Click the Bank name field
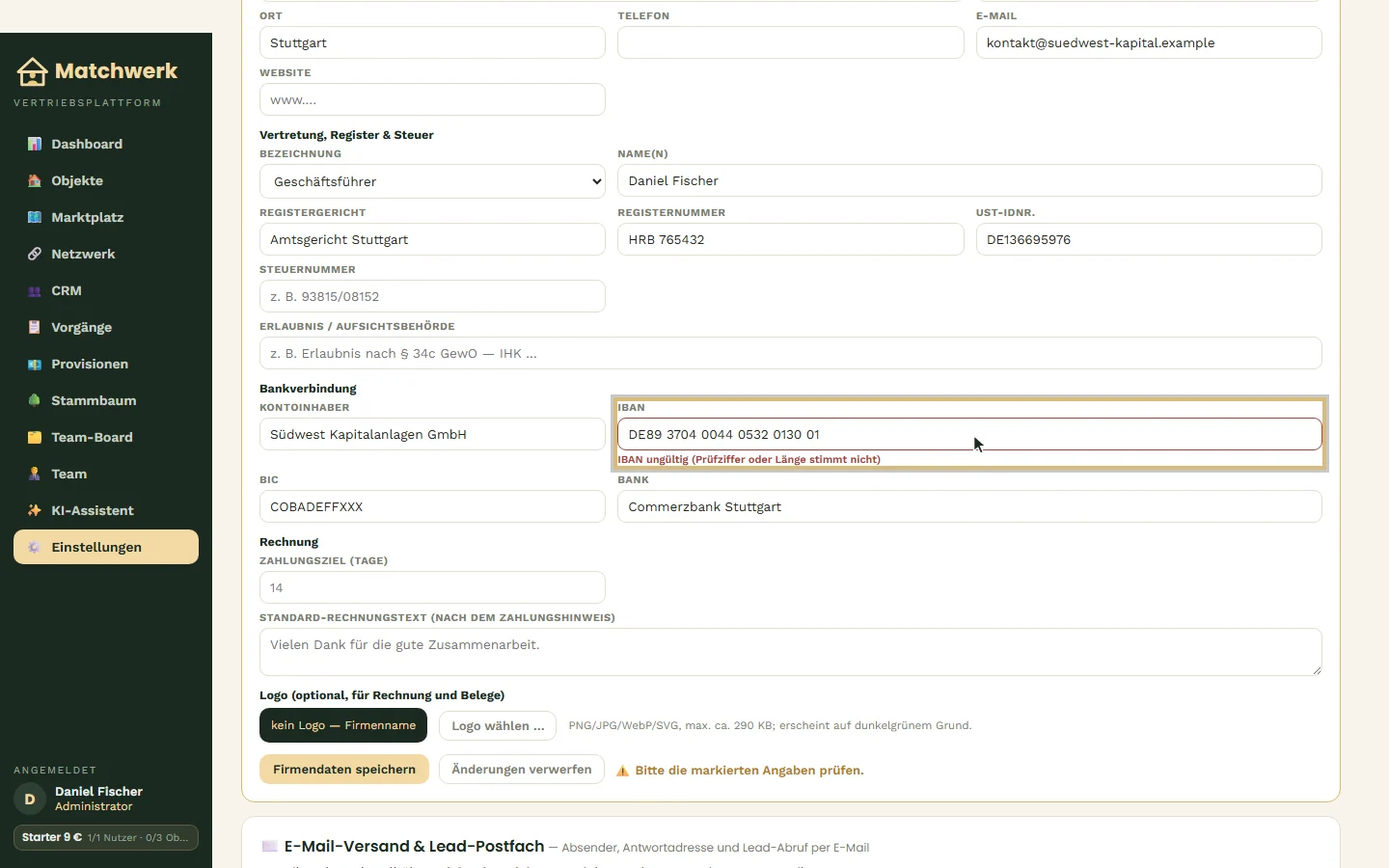Viewport: 1389px width, 868px height. [x=969, y=506]
